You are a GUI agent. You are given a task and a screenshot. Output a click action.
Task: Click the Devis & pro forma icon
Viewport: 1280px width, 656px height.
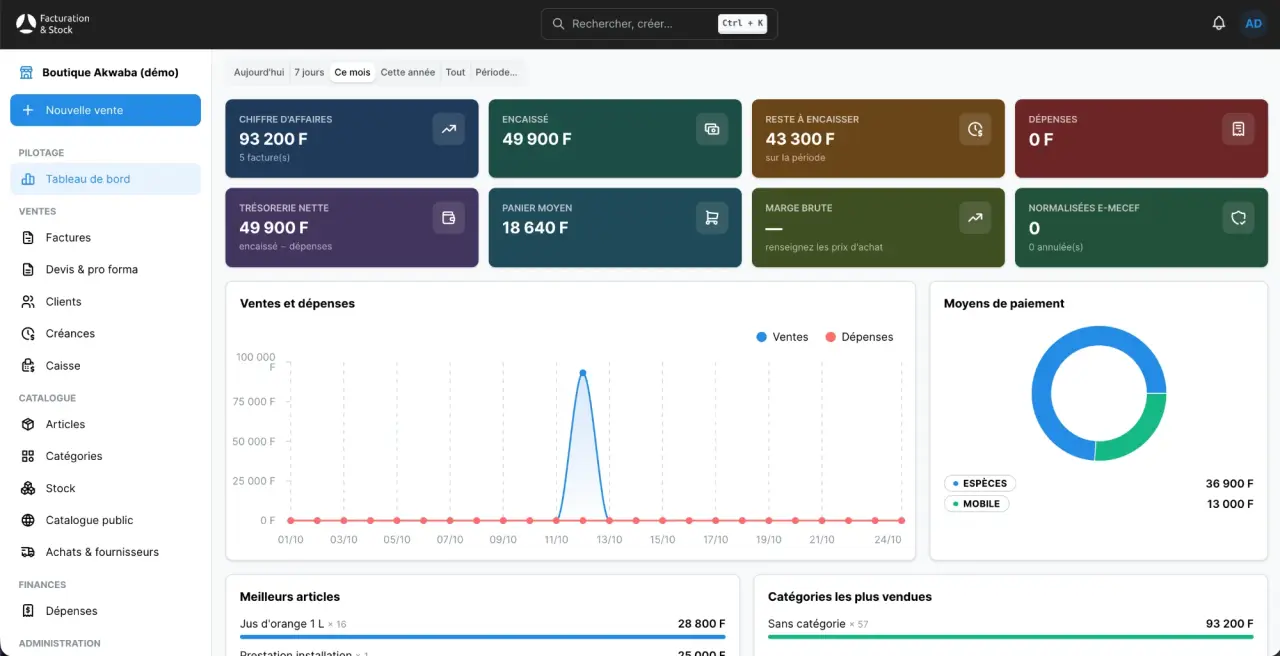(28, 269)
